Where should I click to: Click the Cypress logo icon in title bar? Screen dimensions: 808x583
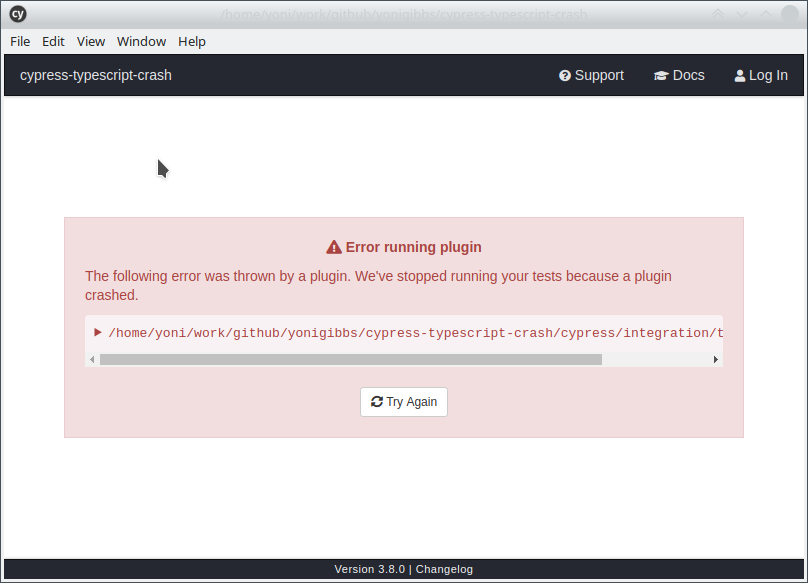(x=18, y=14)
